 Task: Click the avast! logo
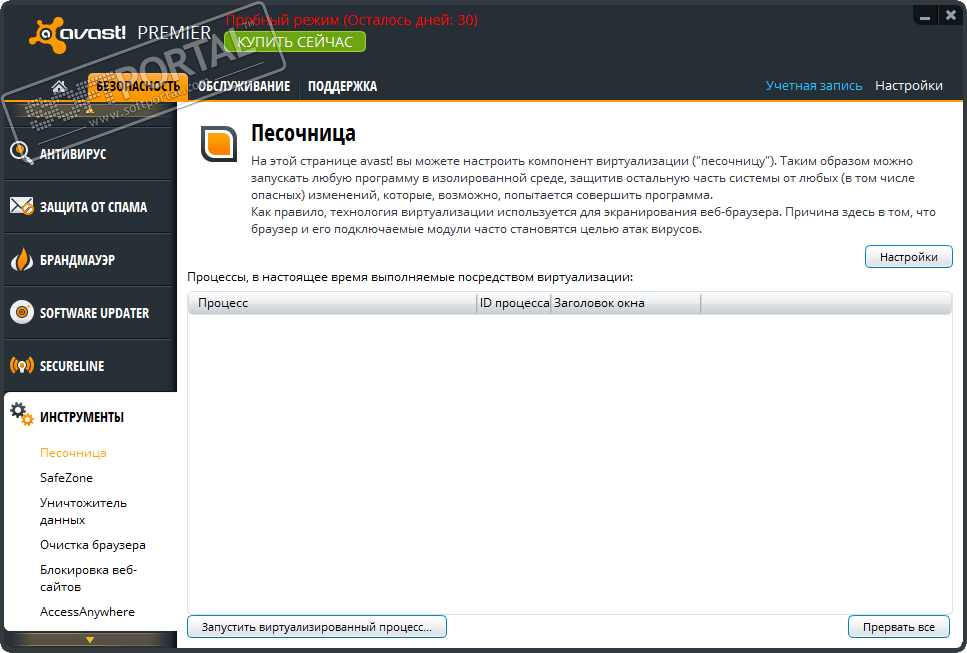(77, 33)
